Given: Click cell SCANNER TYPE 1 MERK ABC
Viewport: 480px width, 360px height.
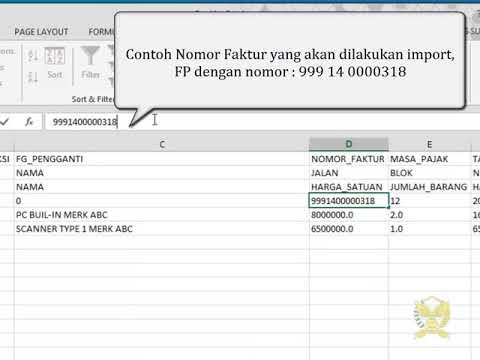Looking at the screenshot, I should click(162, 229).
